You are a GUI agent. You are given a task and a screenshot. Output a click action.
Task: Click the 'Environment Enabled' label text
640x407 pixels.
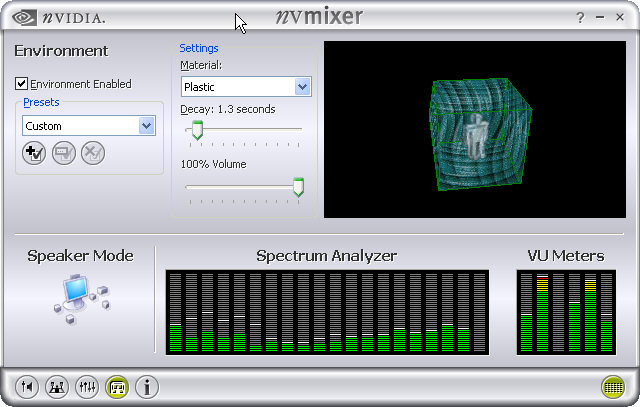(81, 84)
